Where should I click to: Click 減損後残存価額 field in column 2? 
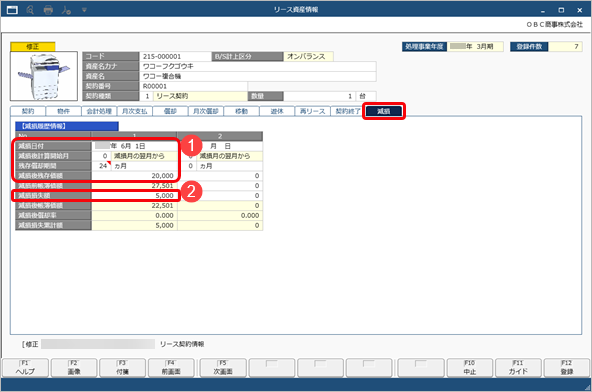click(x=220, y=176)
